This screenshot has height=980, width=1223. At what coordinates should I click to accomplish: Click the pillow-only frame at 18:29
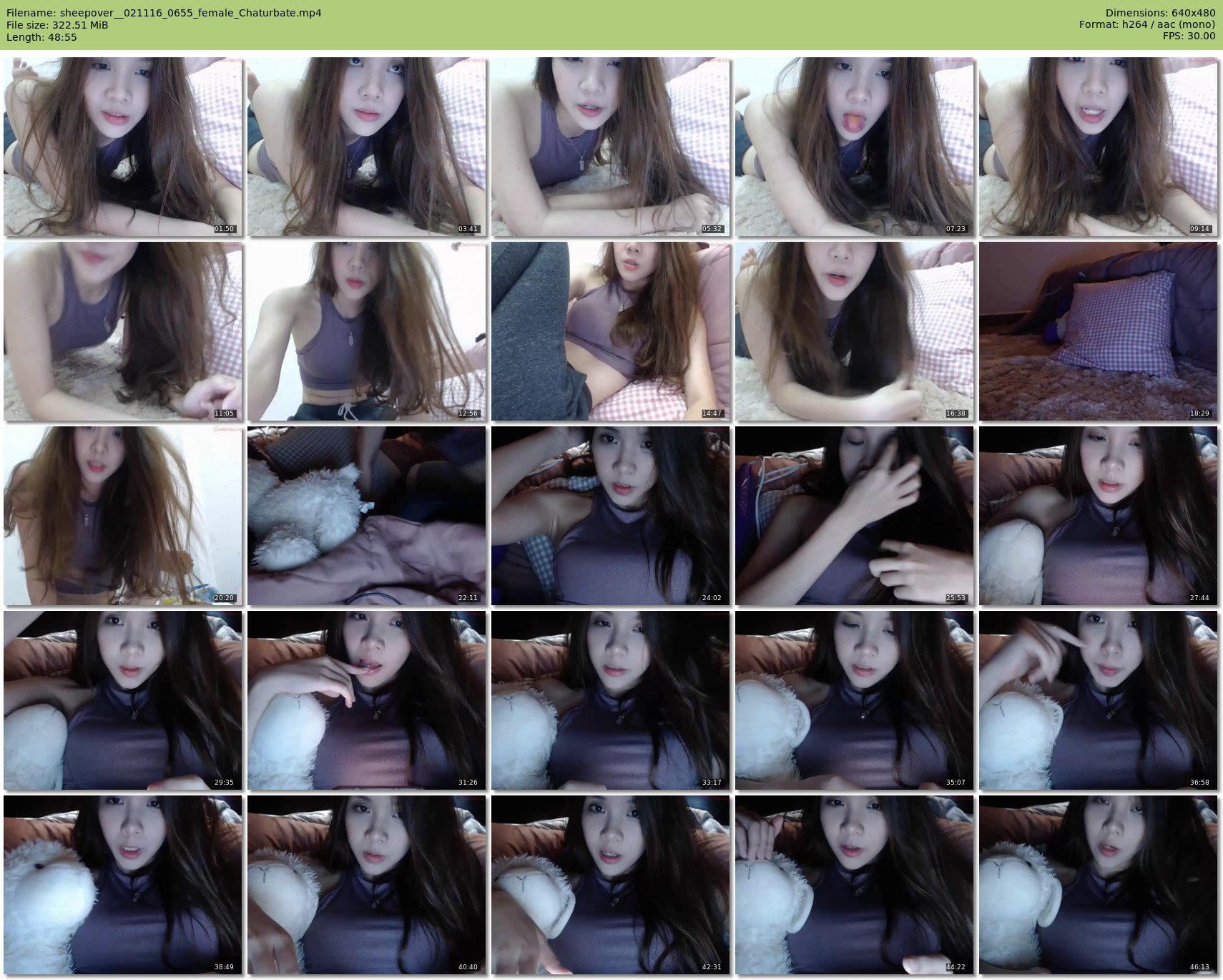(x=1098, y=331)
